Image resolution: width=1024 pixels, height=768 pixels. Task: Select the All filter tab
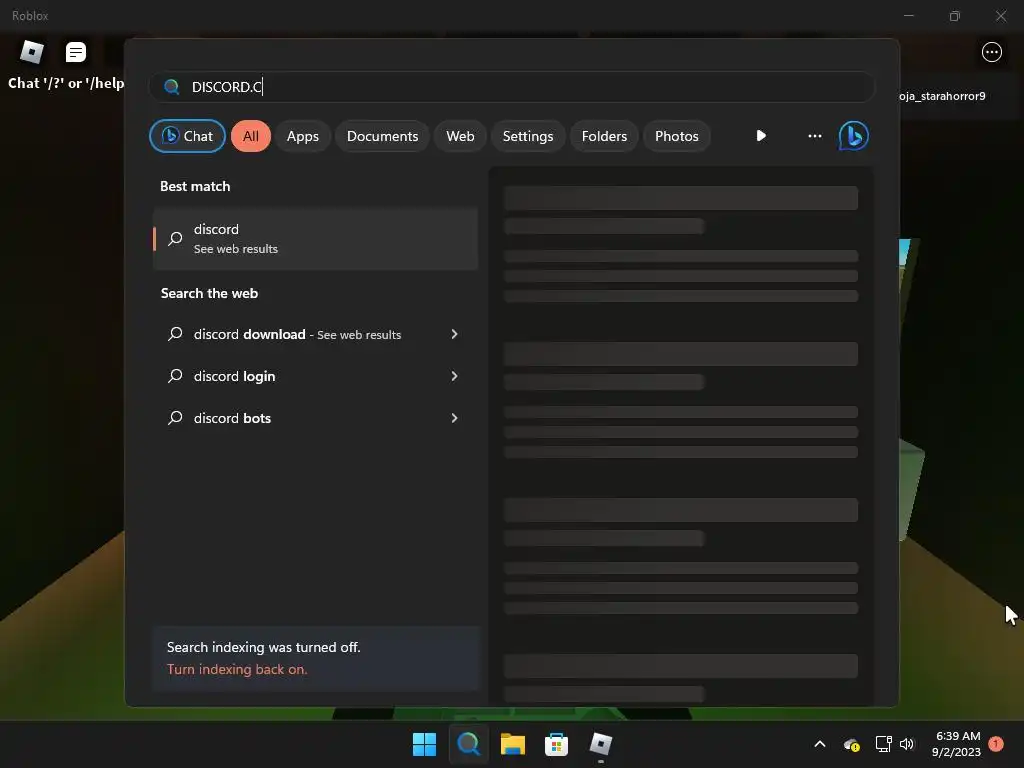pos(251,136)
